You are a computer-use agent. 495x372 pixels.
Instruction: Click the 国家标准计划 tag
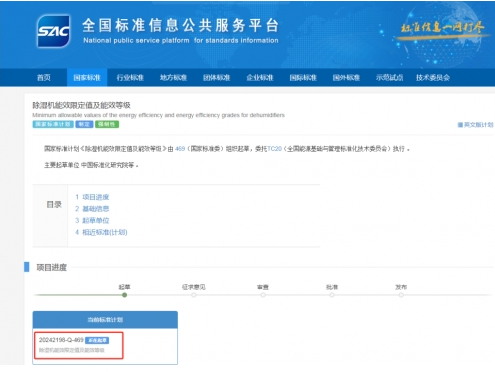[x=53, y=124]
